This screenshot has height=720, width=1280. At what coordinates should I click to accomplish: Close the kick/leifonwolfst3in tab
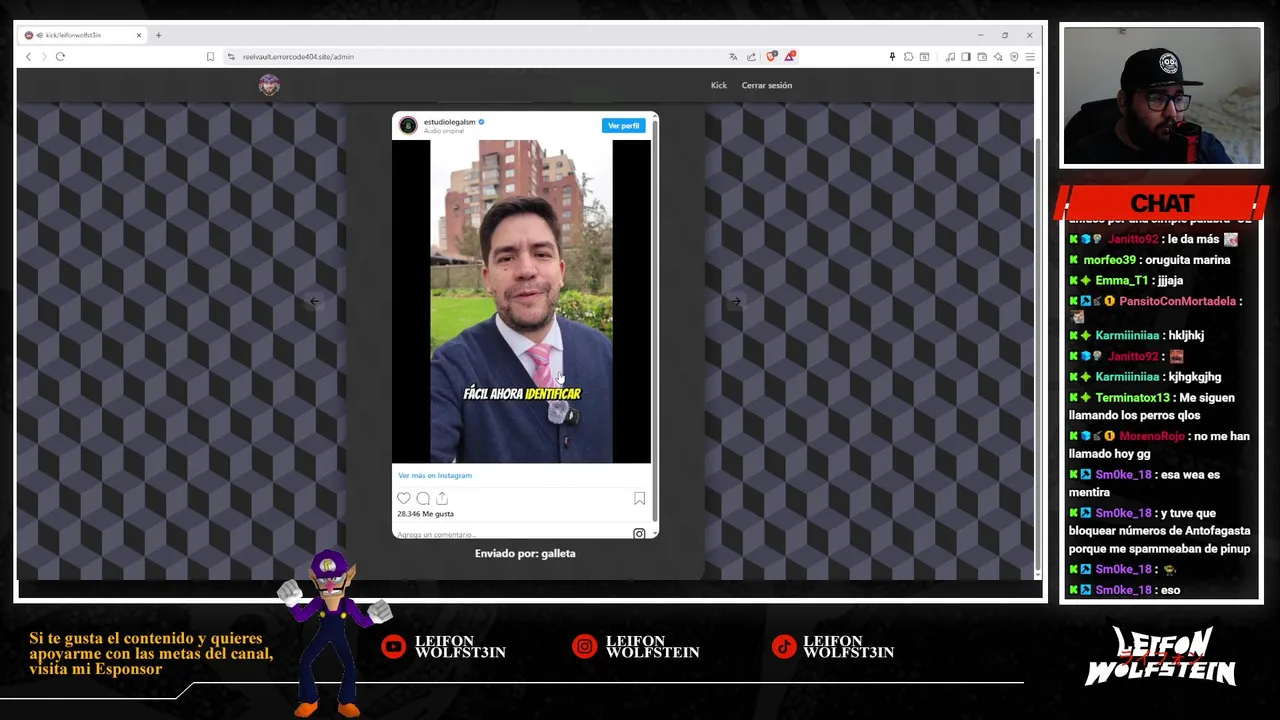pyautogui.click(x=139, y=35)
